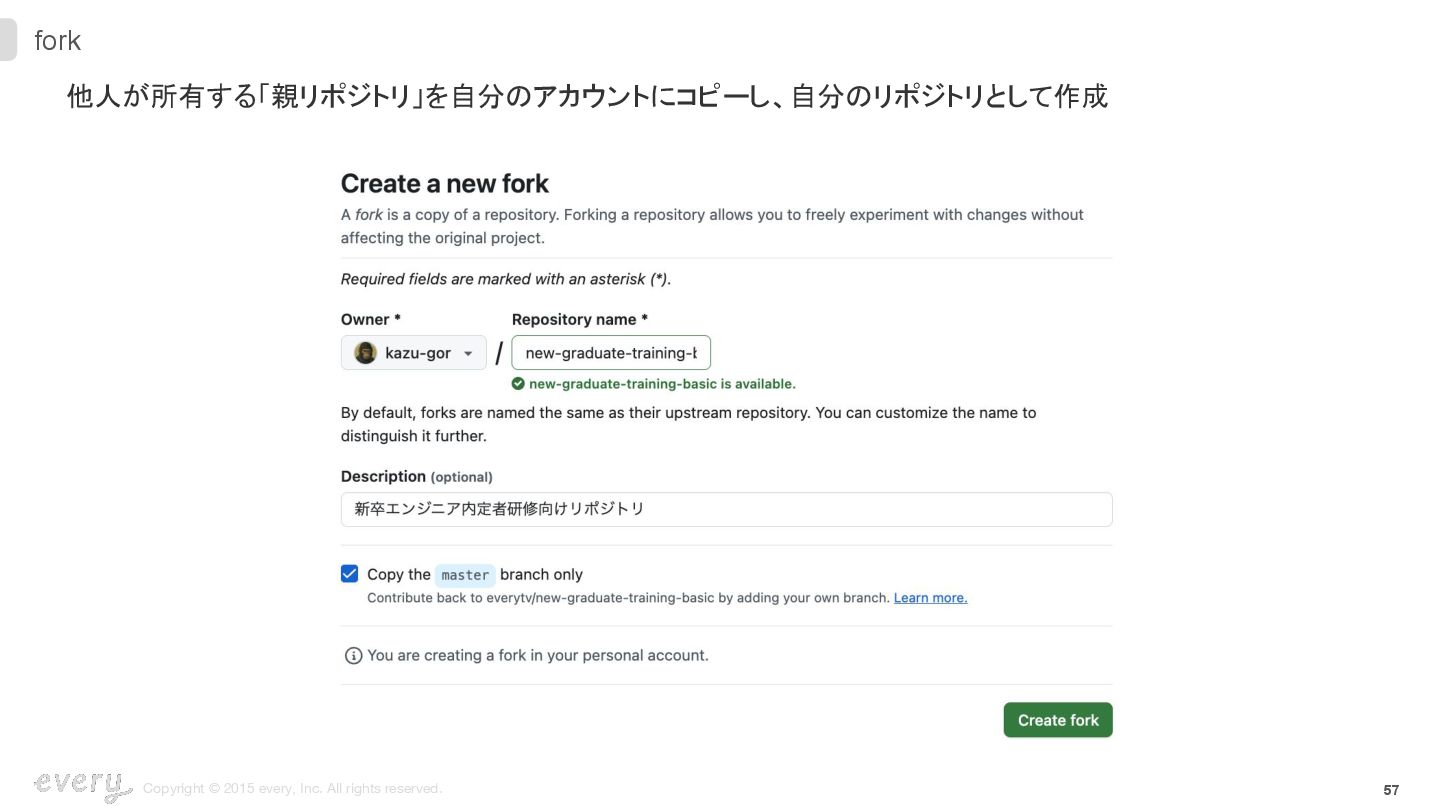Click the Create fork button
Screen dimensions: 1440x810
point(1057,720)
